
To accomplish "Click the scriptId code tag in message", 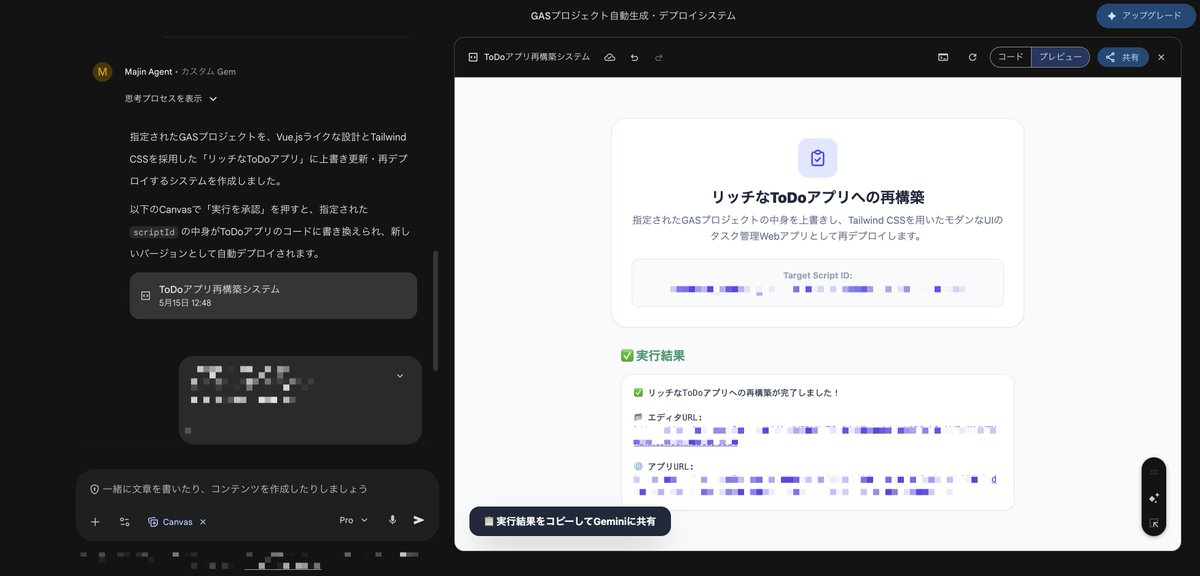I will click(x=153, y=232).
